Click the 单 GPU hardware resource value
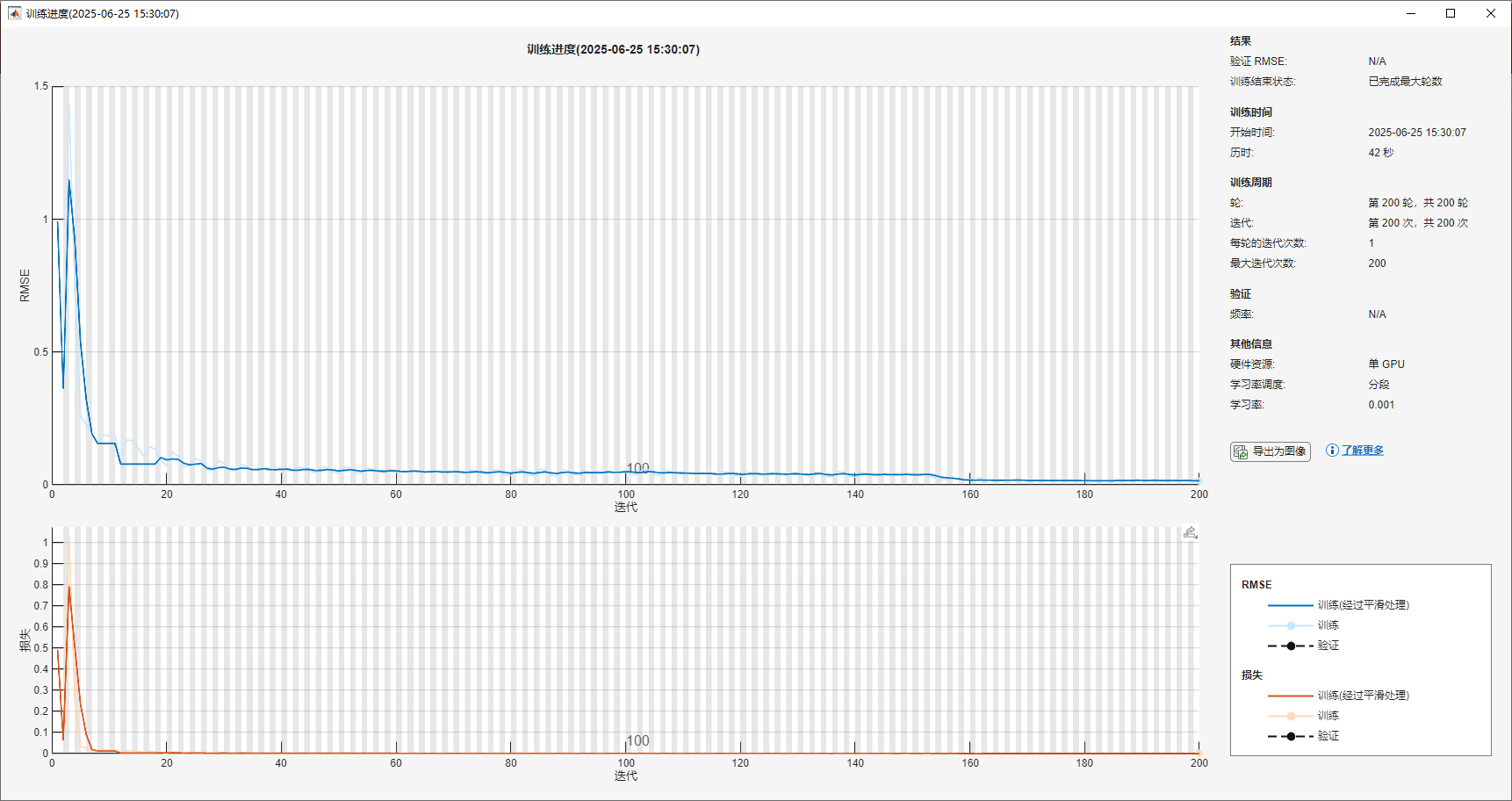This screenshot has width=1512, height=801. tap(1386, 364)
